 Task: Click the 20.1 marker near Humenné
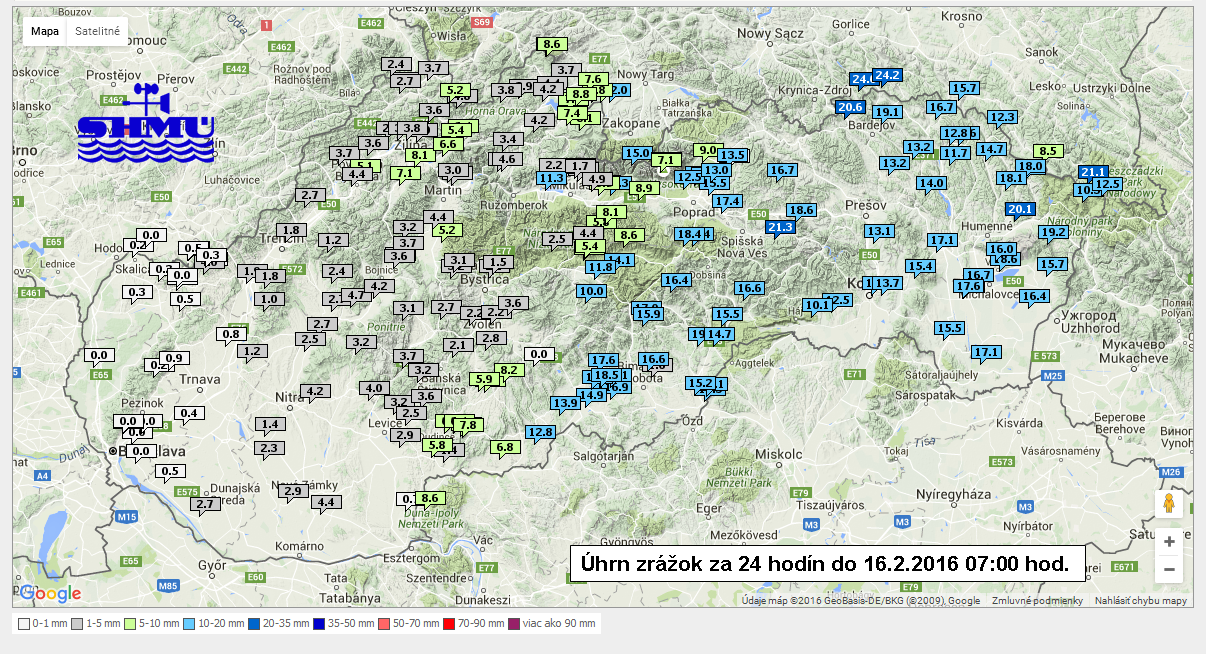coord(1020,209)
